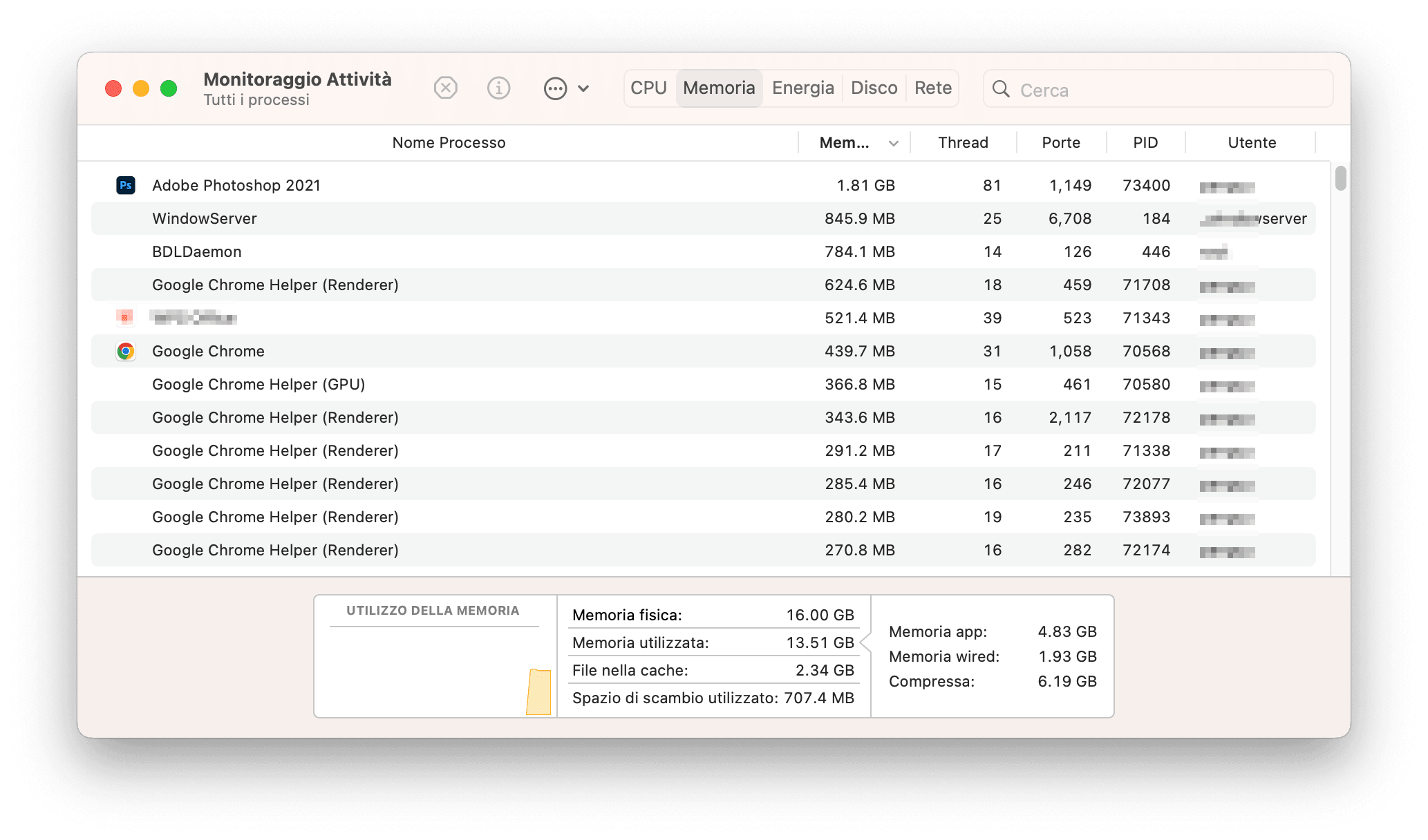Click the stop process (X) toolbar icon

446,88
